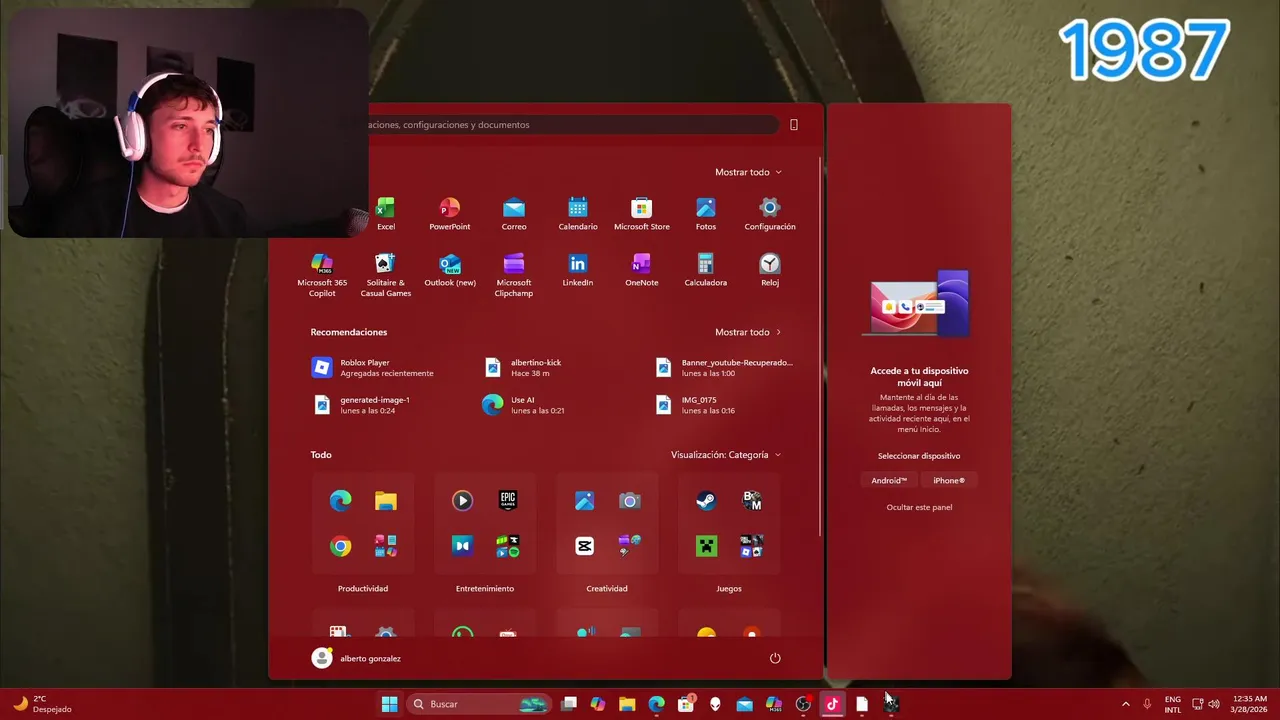This screenshot has height=720, width=1280.
Task: Toggle phone panel icon beside search
Action: click(794, 125)
